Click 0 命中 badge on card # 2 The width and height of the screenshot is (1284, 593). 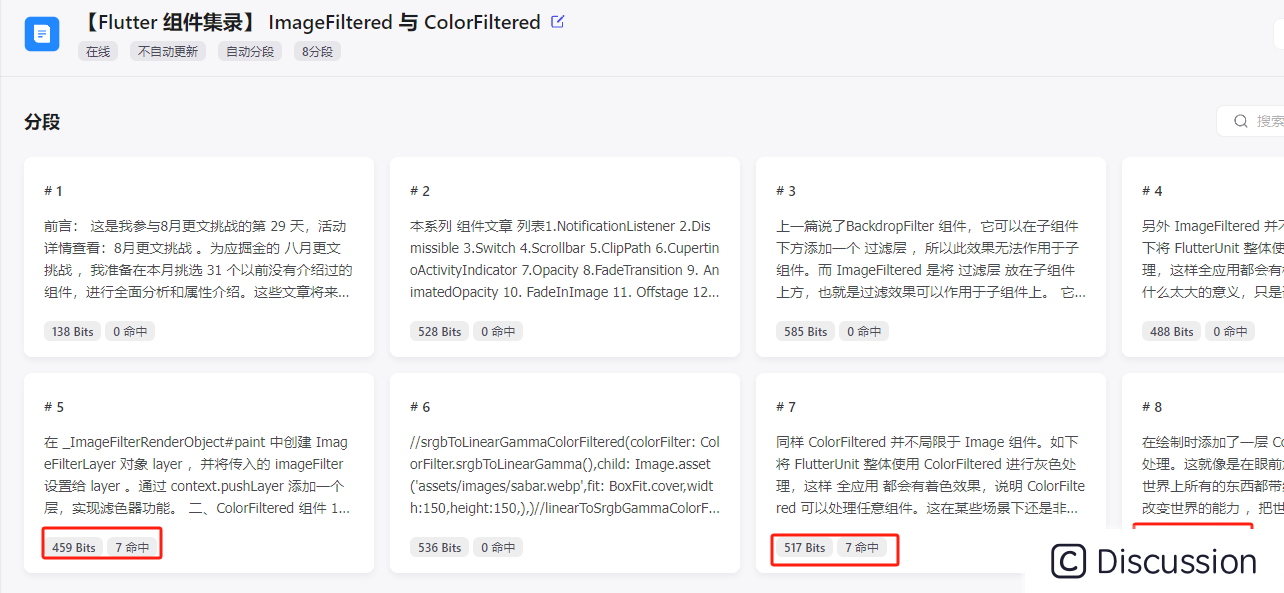click(x=497, y=331)
